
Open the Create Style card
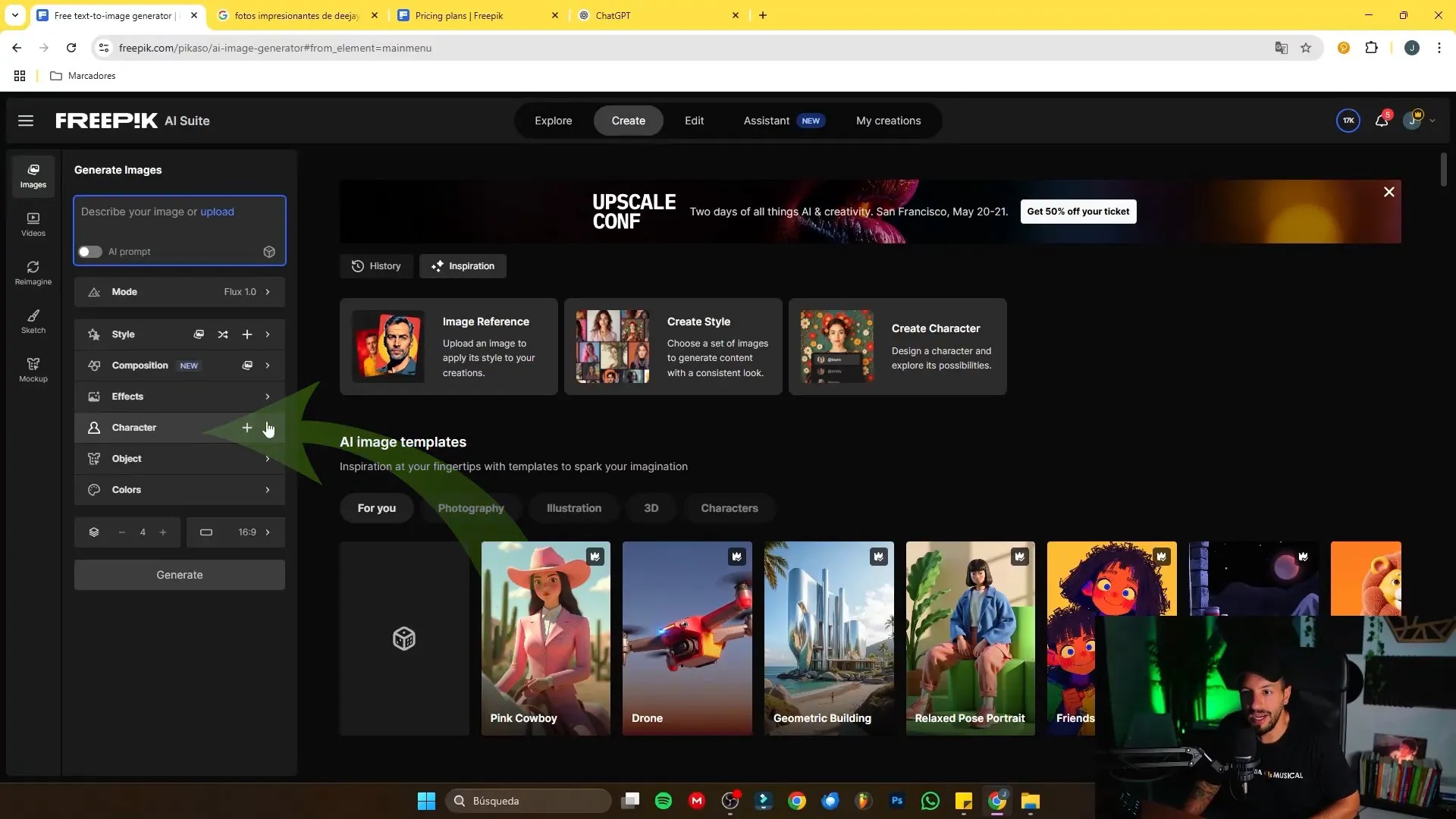coord(673,347)
